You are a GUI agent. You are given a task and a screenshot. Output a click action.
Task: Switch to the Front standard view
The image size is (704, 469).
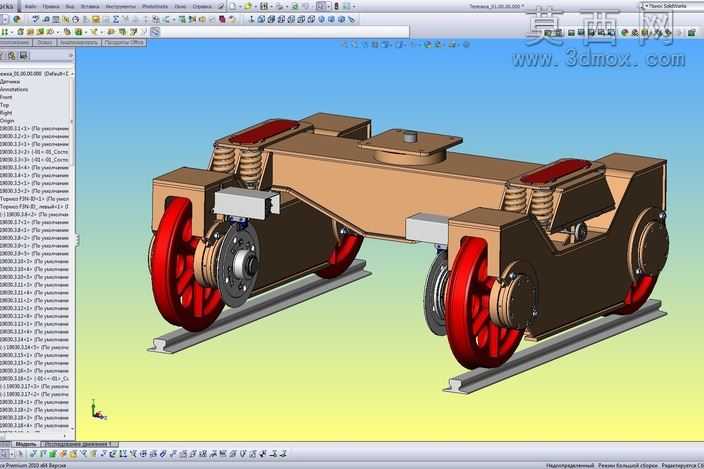point(261,19)
